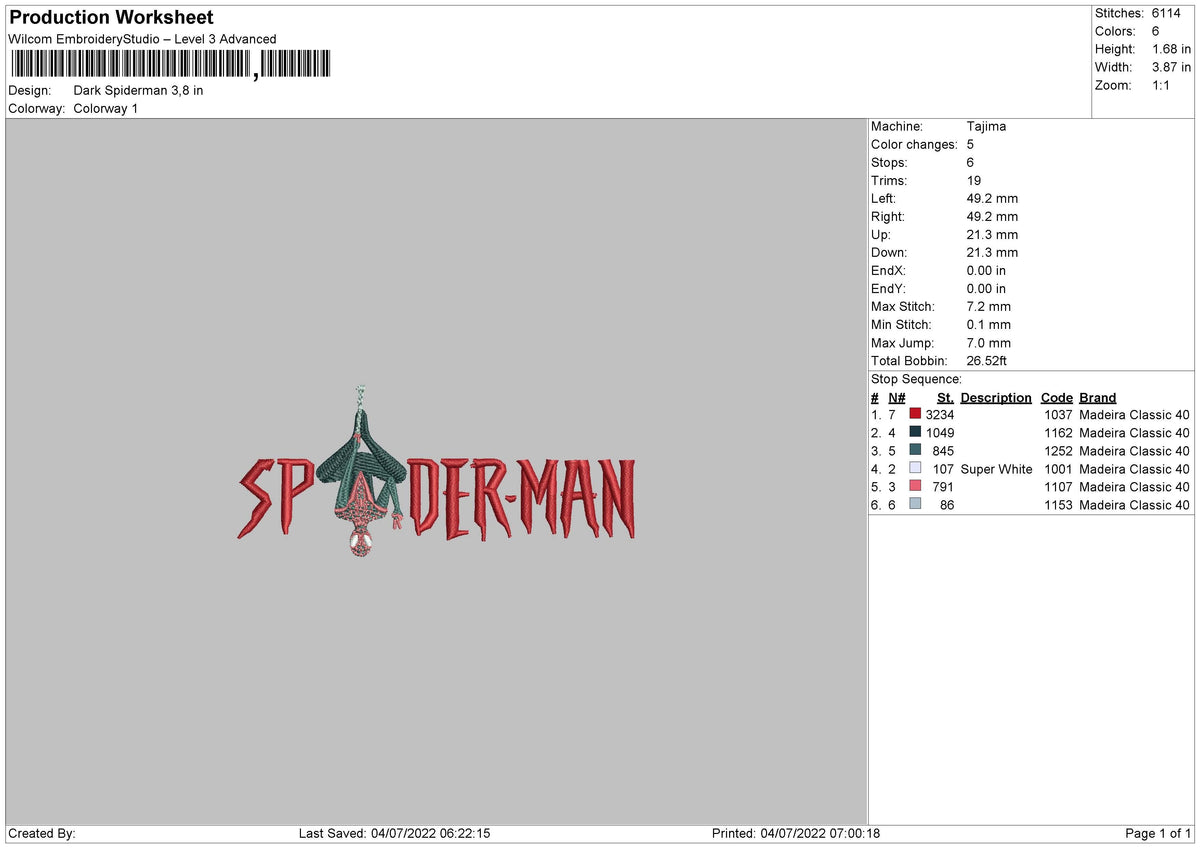1200x848 pixels.
Task: Click the Width value '3.87 in'
Action: coord(1172,67)
